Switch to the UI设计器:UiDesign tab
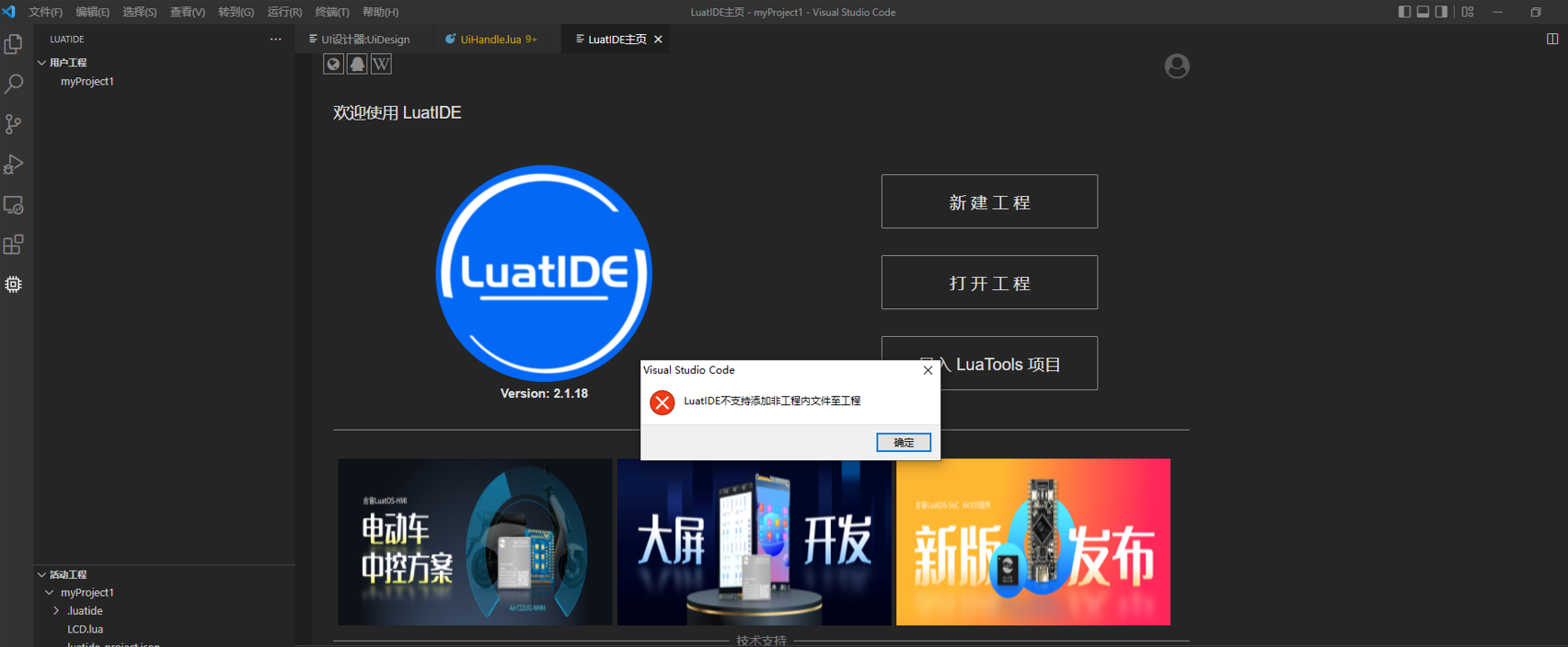 point(366,40)
